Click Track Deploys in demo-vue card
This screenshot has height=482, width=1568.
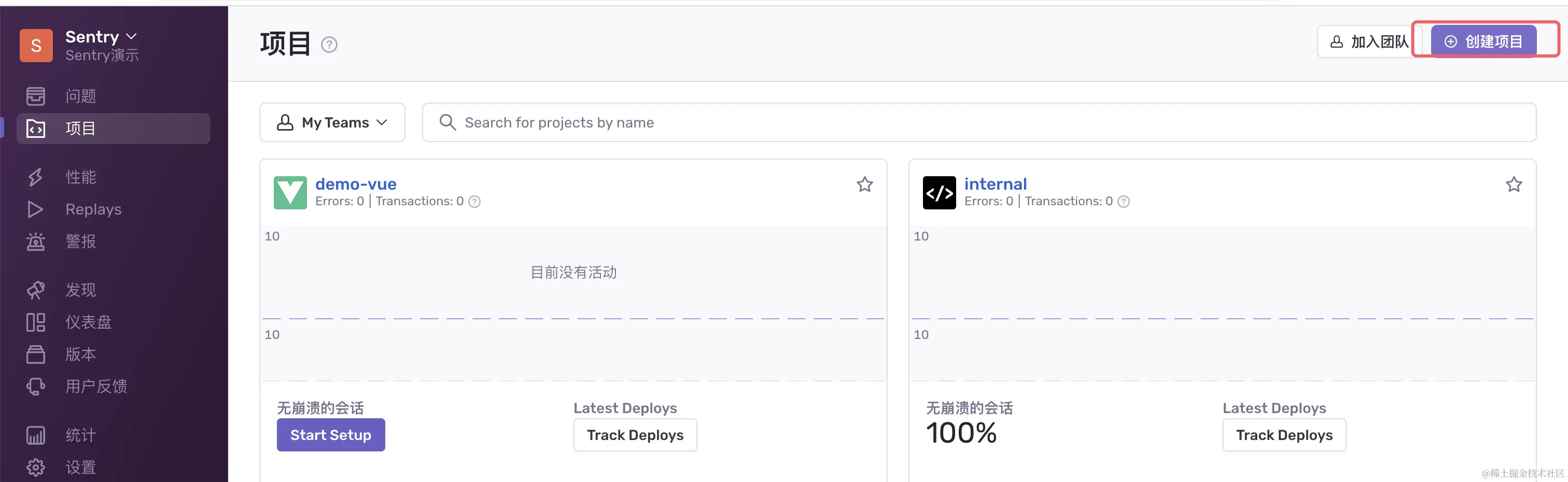click(x=635, y=434)
